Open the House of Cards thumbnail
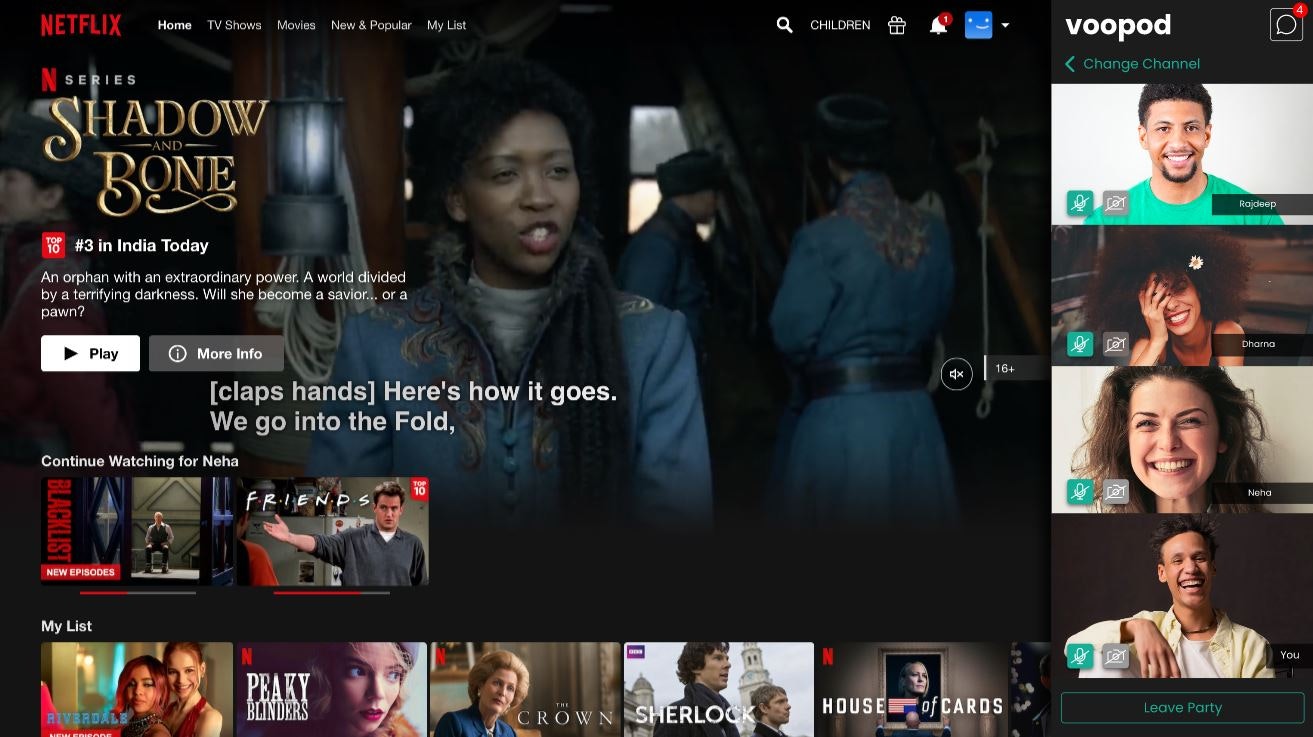The height and width of the screenshot is (737, 1313). tap(913, 690)
